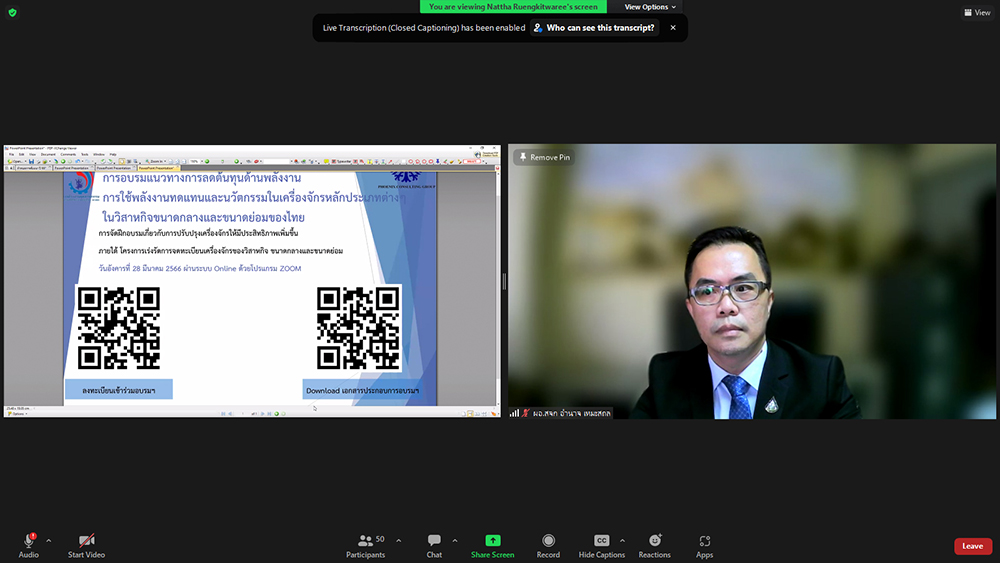The width and height of the screenshot is (1000, 563).
Task: Expand caption options arrow beside Hide Captions
Action: (x=622, y=541)
